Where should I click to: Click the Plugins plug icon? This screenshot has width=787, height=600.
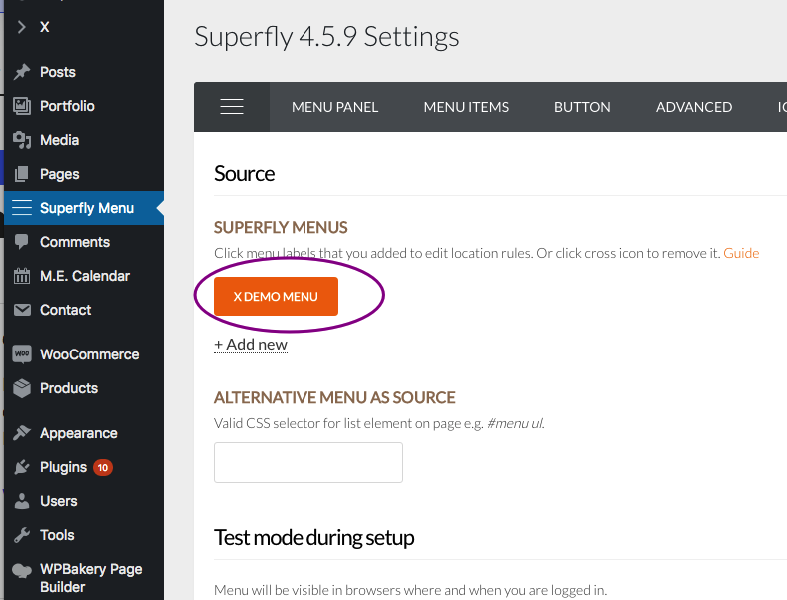click(22, 467)
